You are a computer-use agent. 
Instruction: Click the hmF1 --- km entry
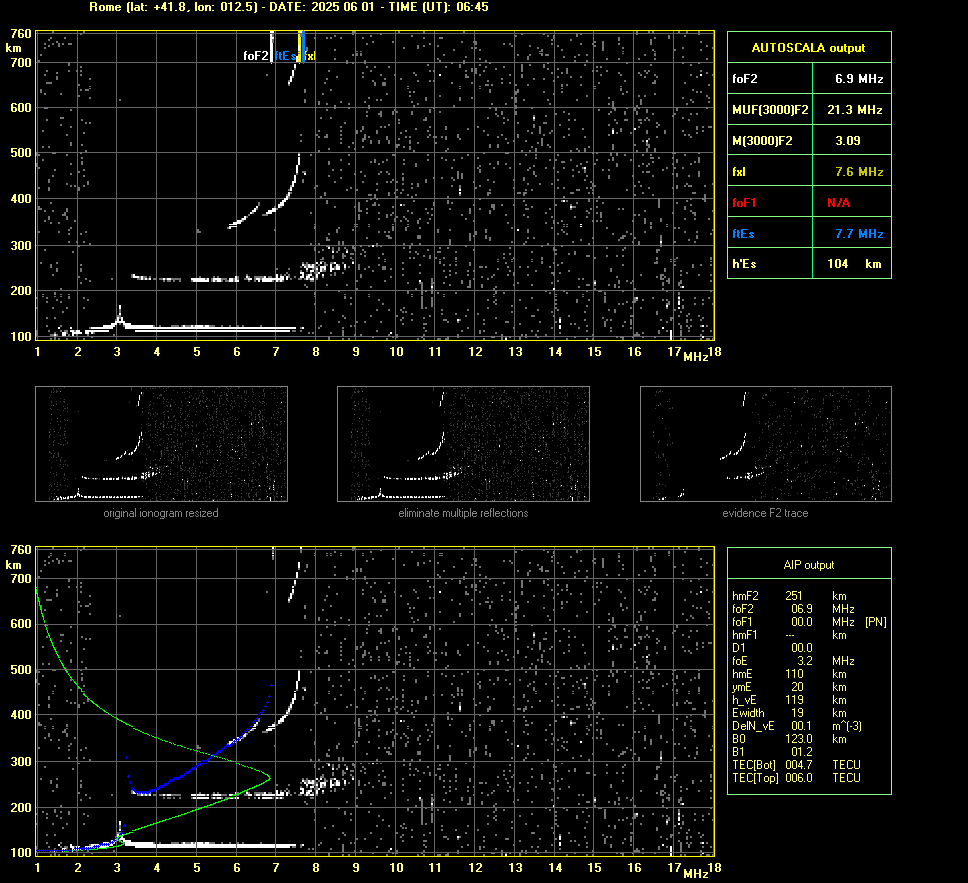pos(789,635)
